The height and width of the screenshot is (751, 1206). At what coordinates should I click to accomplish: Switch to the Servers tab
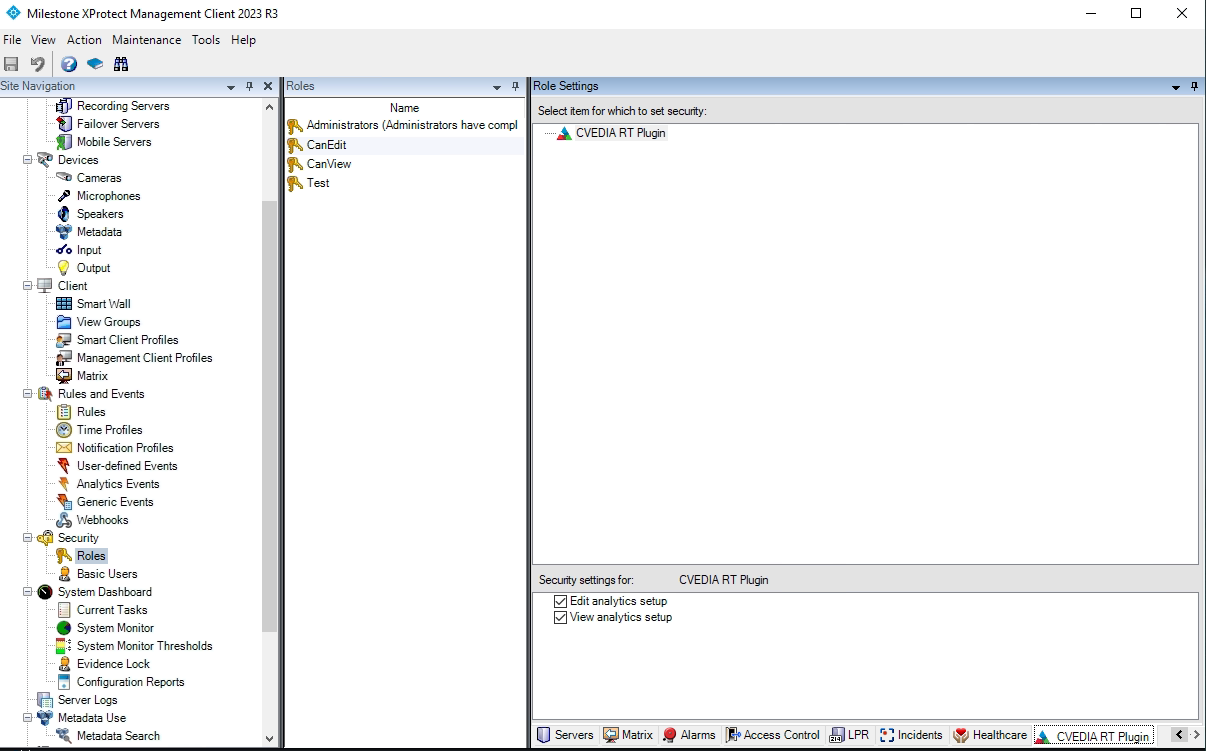(565, 735)
